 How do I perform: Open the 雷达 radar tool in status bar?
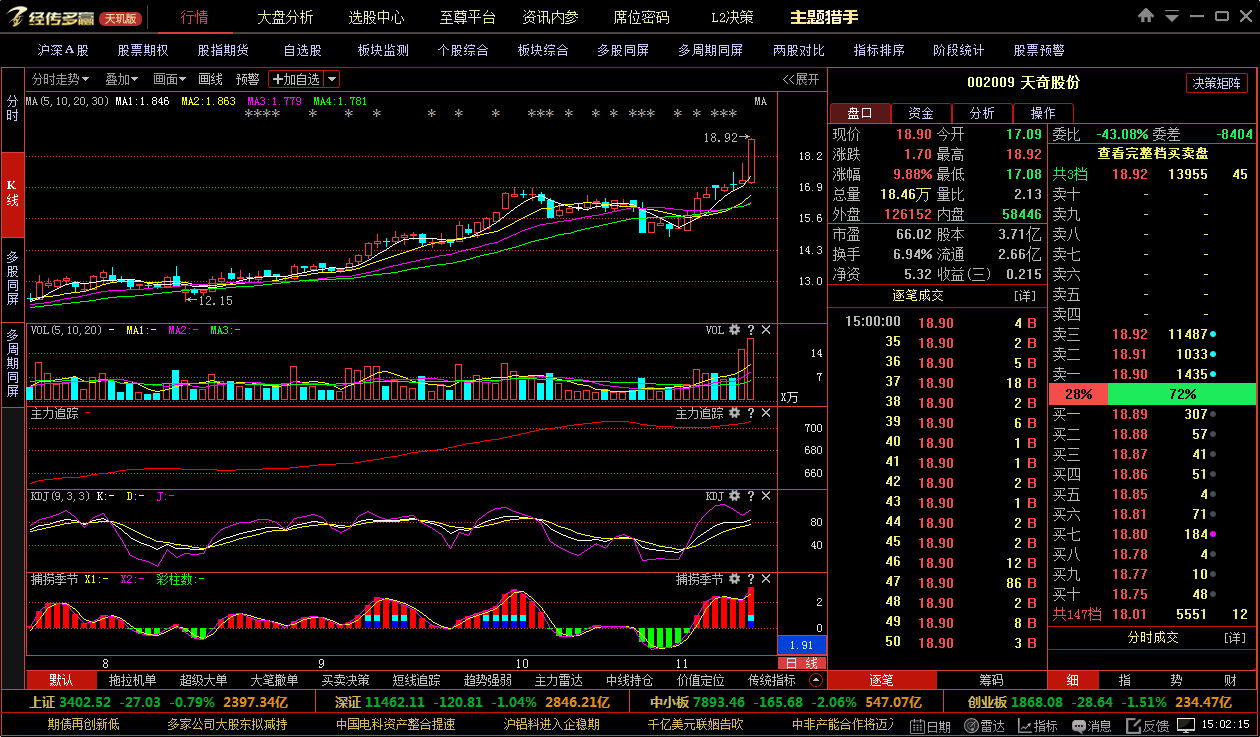984,726
